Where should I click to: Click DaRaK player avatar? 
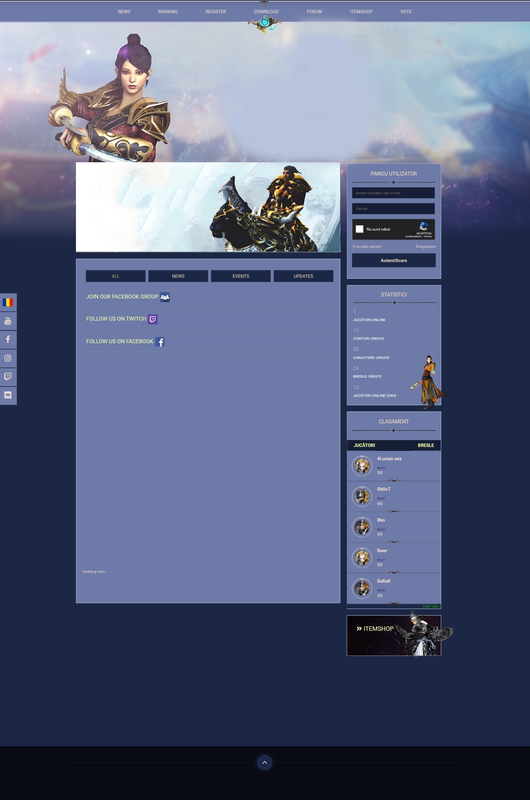pyautogui.click(x=362, y=588)
